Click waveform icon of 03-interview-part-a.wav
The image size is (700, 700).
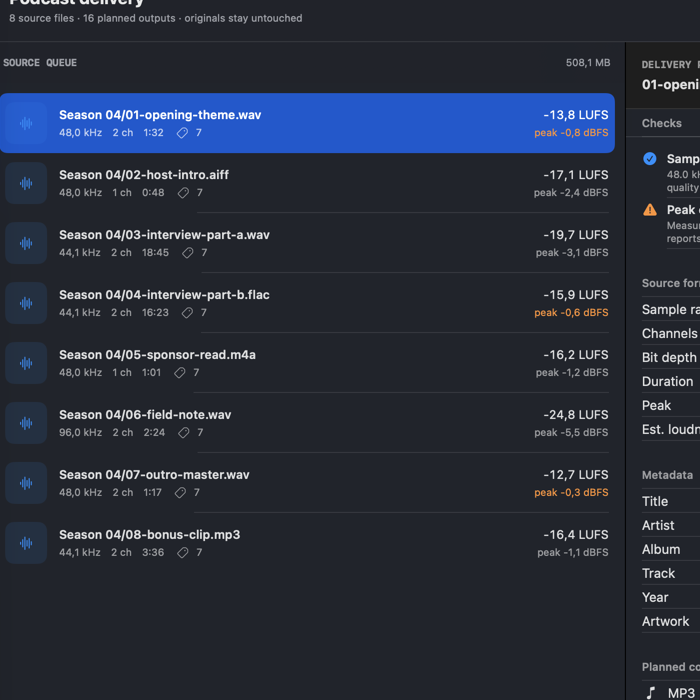pyautogui.click(x=26, y=243)
